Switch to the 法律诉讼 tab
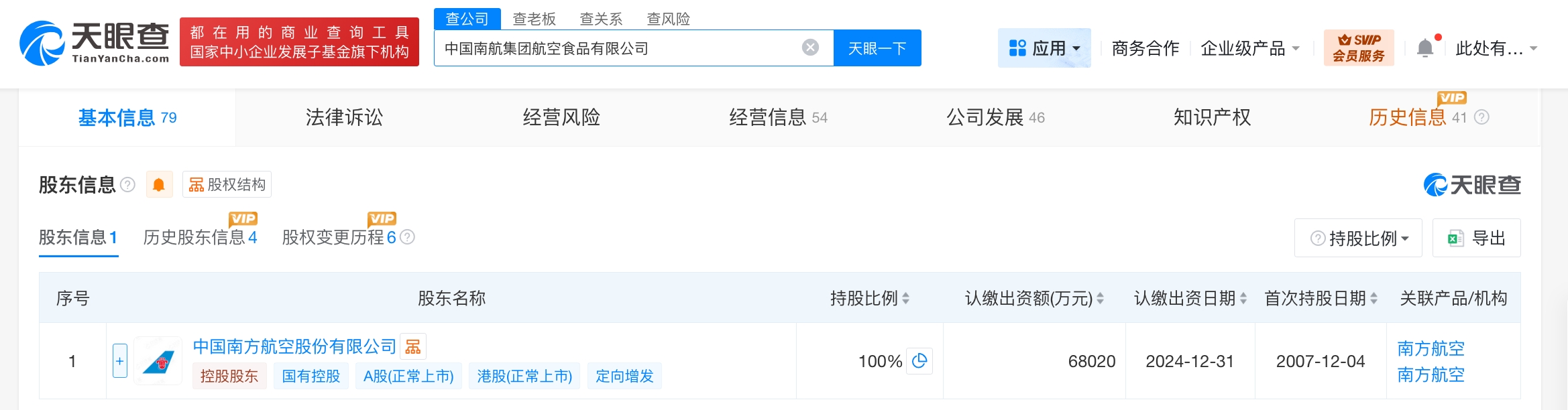This screenshot has width=1568, height=410. [344, 118]
